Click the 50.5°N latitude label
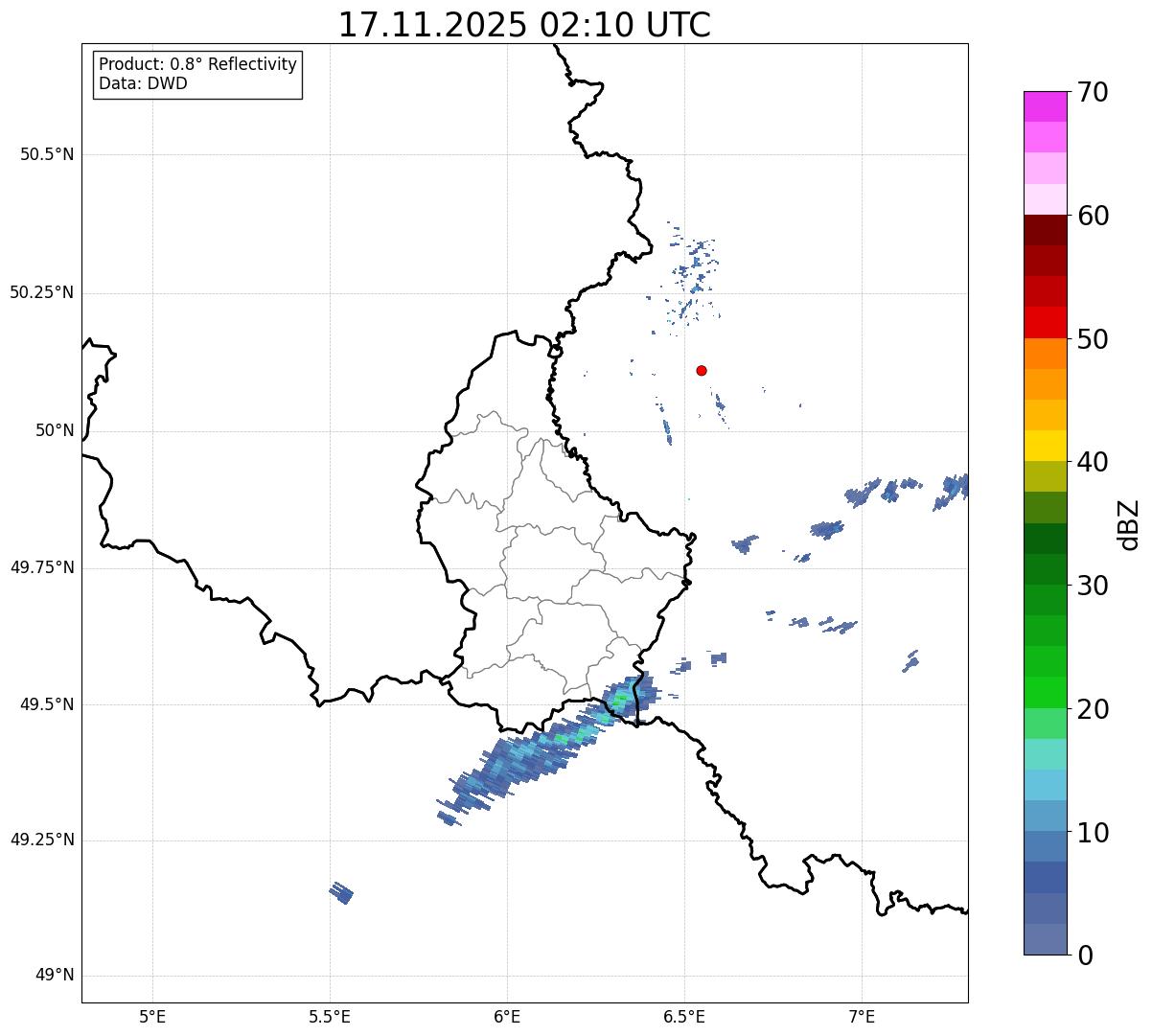The width and height of the screenshot is (1152, 1036). click(47, 154)
